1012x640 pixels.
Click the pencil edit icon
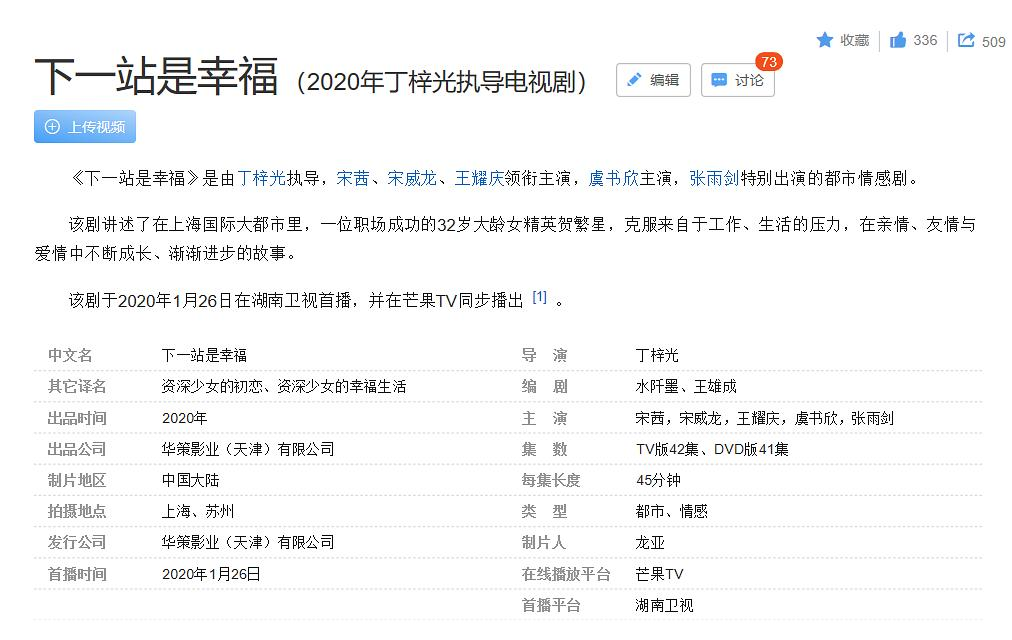click(634, 80)
